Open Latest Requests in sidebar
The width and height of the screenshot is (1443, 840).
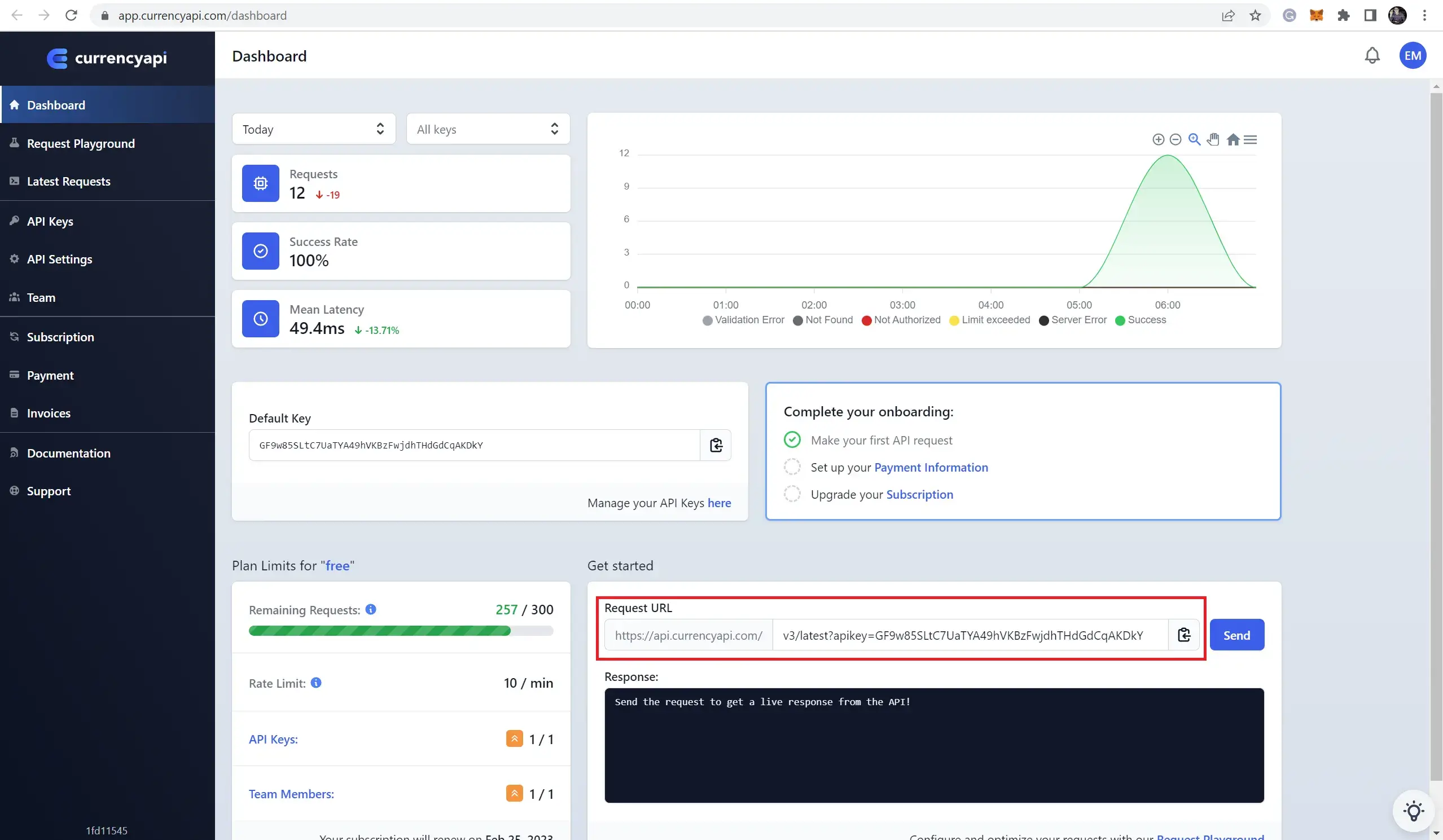pyautogui.click(x=108, y=181)
